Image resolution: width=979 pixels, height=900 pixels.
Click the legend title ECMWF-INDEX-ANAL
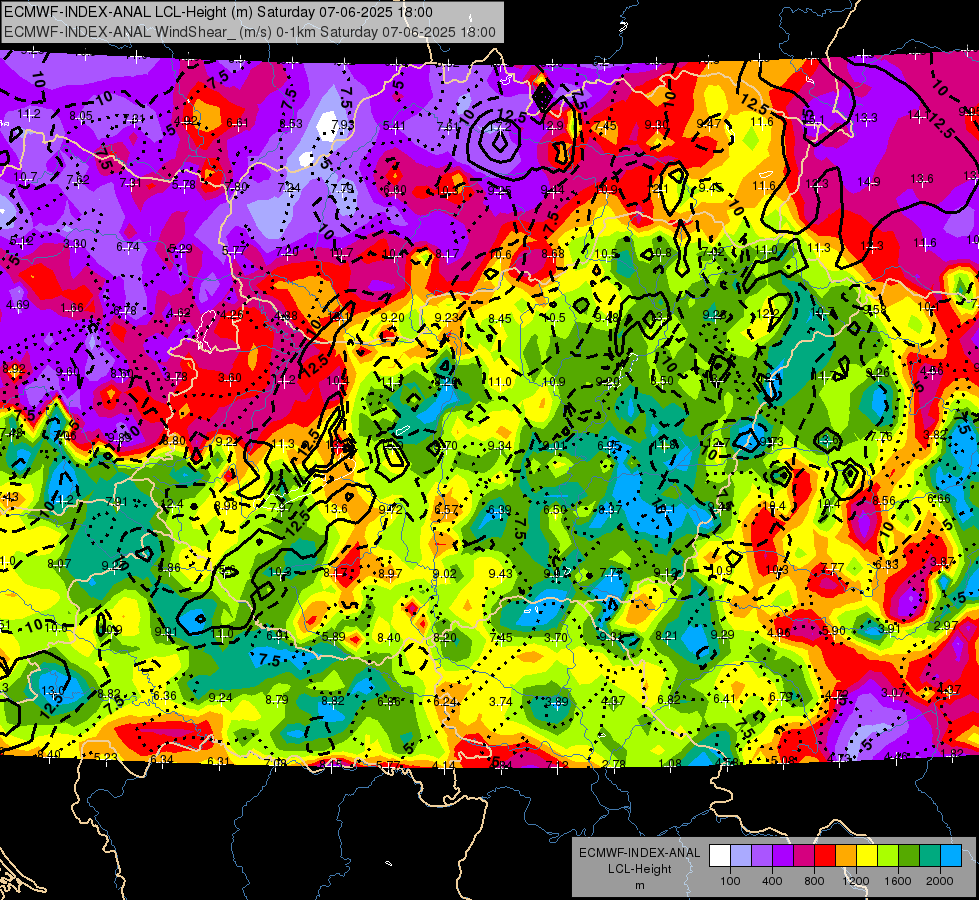click(639, 853)
